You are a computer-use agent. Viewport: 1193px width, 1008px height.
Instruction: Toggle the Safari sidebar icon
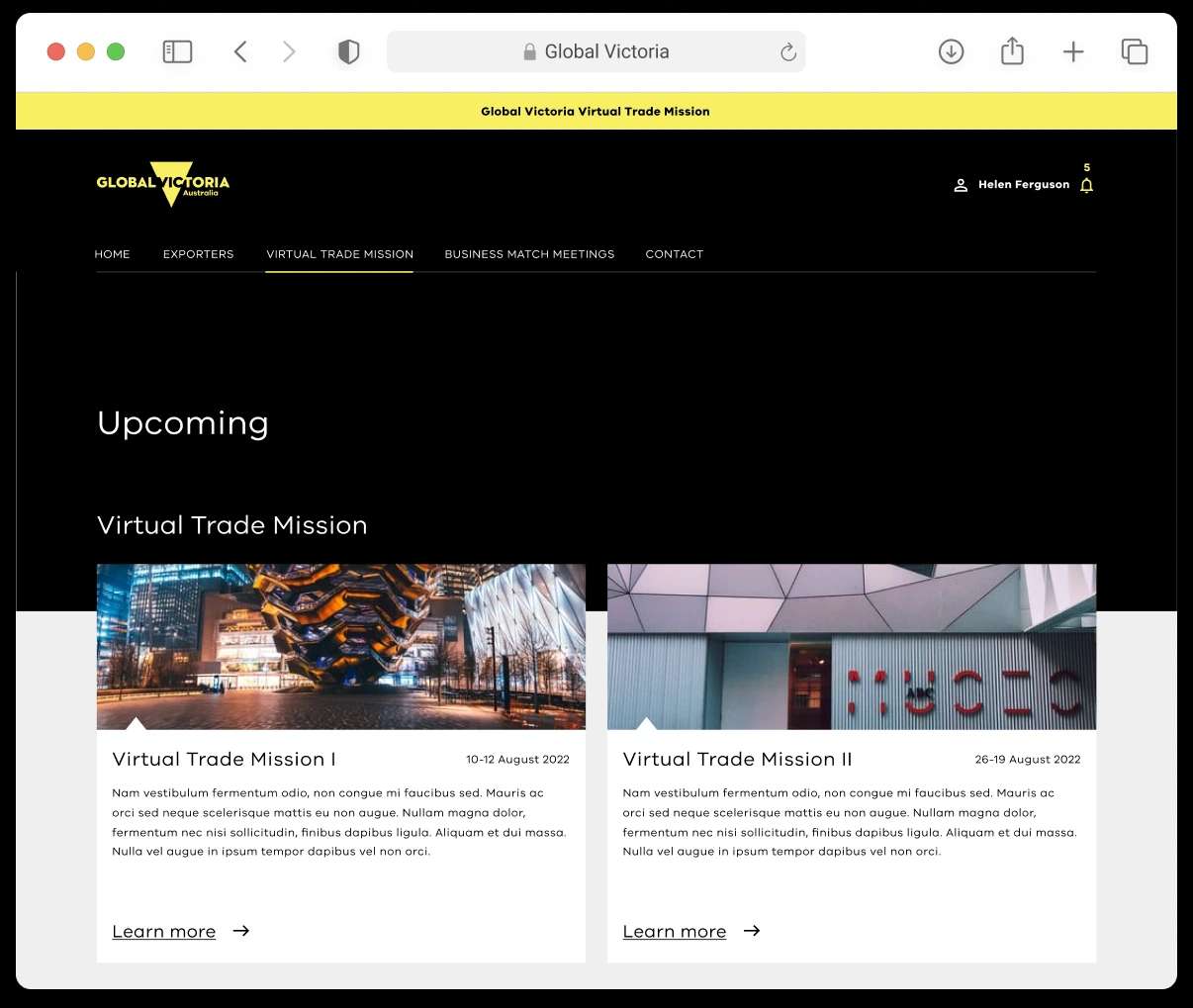[x=177, y=51]
